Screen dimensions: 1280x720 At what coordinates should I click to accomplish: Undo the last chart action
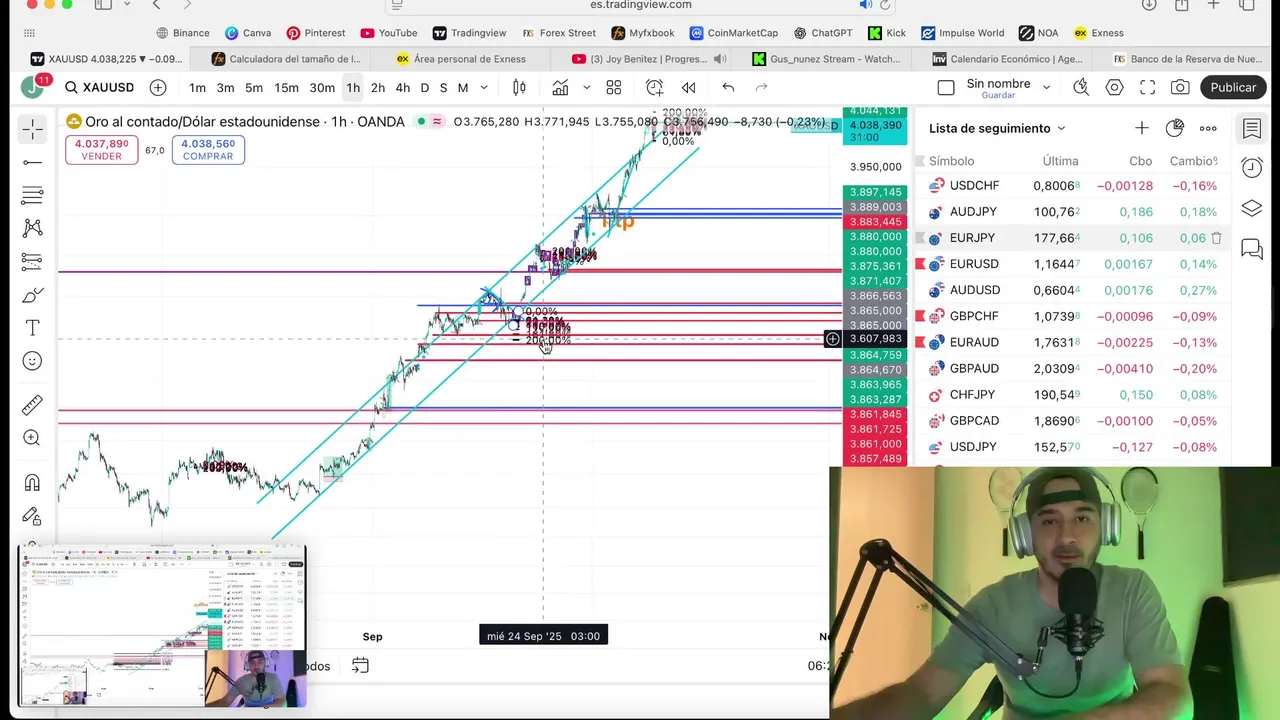pos(728,88)
